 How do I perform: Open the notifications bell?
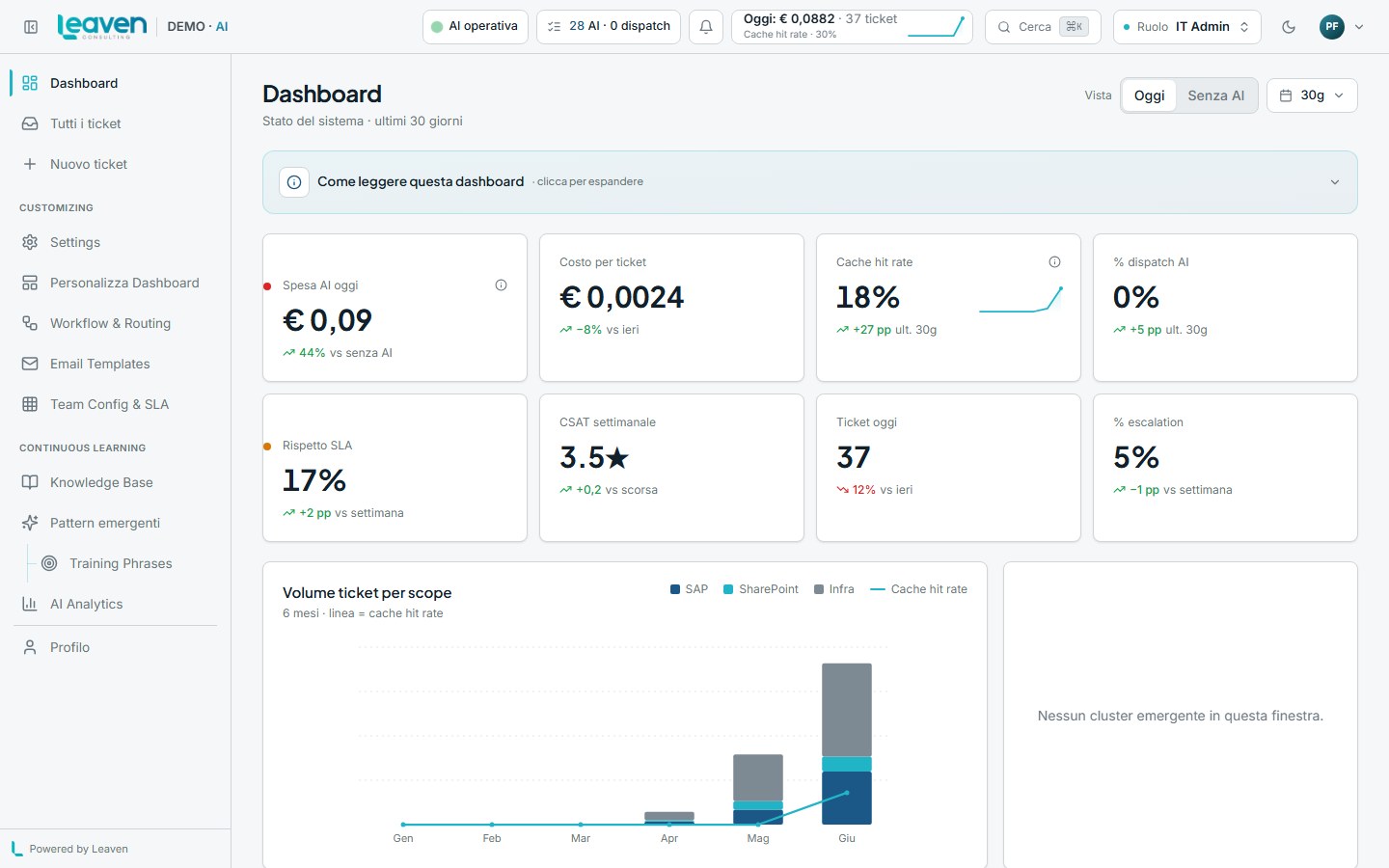tap(706, 27)
